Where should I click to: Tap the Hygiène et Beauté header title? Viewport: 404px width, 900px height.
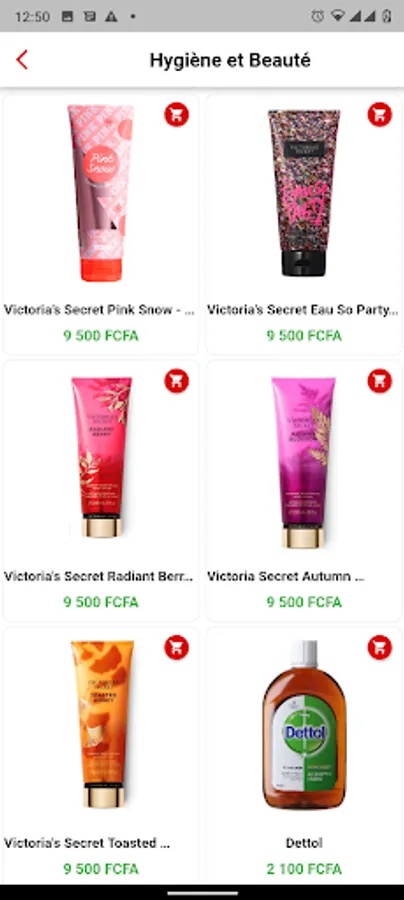point(230,60)
